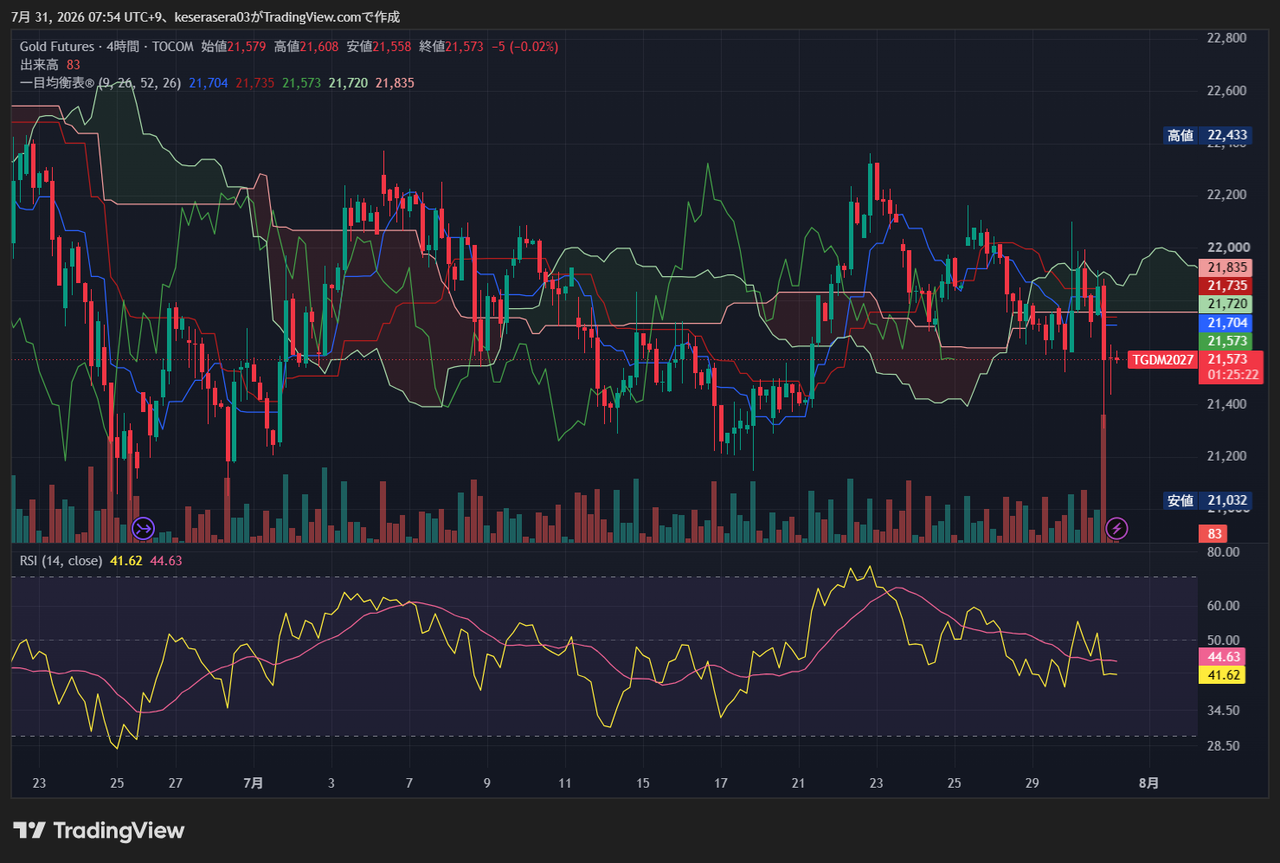Click the 21 date on the time axis
This screenshot has height=863, width=1280.
coord(798,783)
